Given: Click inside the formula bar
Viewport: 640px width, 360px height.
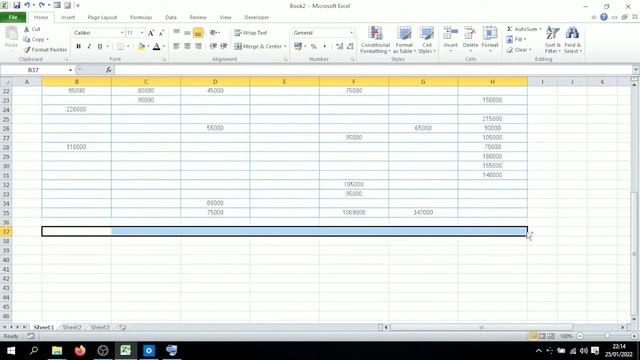Looking at the screenshot, I should click(372, 70).
